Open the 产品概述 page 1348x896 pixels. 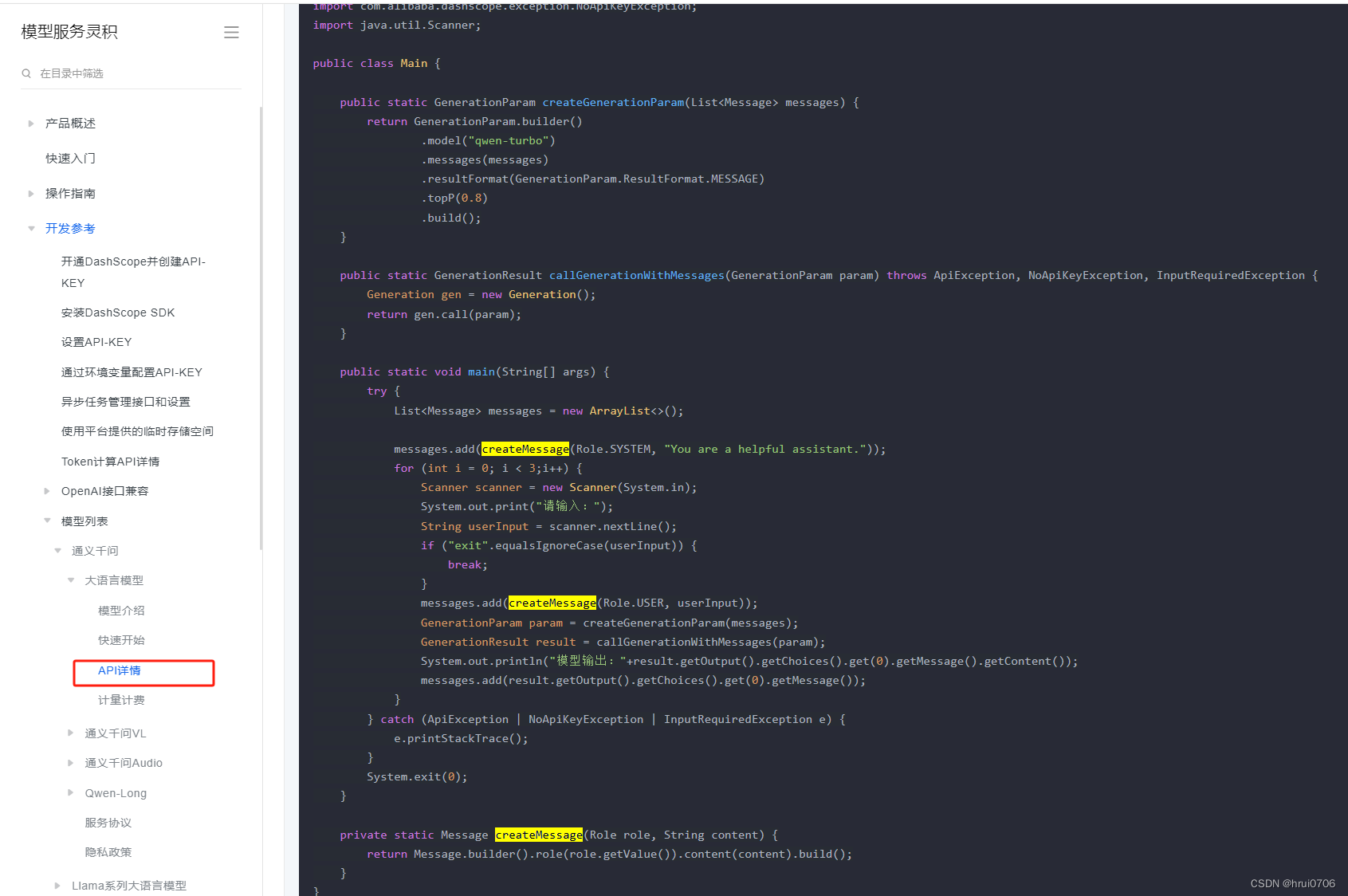tap(70, 124)
